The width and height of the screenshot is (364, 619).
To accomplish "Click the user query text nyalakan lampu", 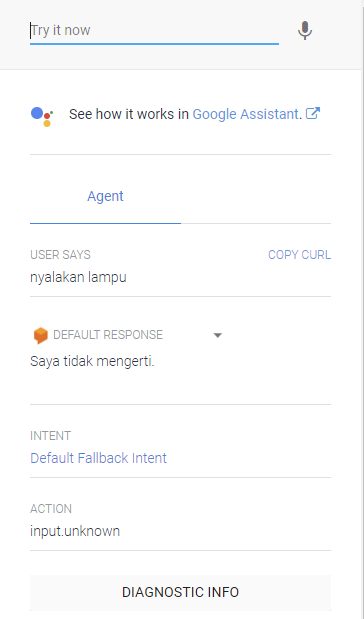I will 78,277.
